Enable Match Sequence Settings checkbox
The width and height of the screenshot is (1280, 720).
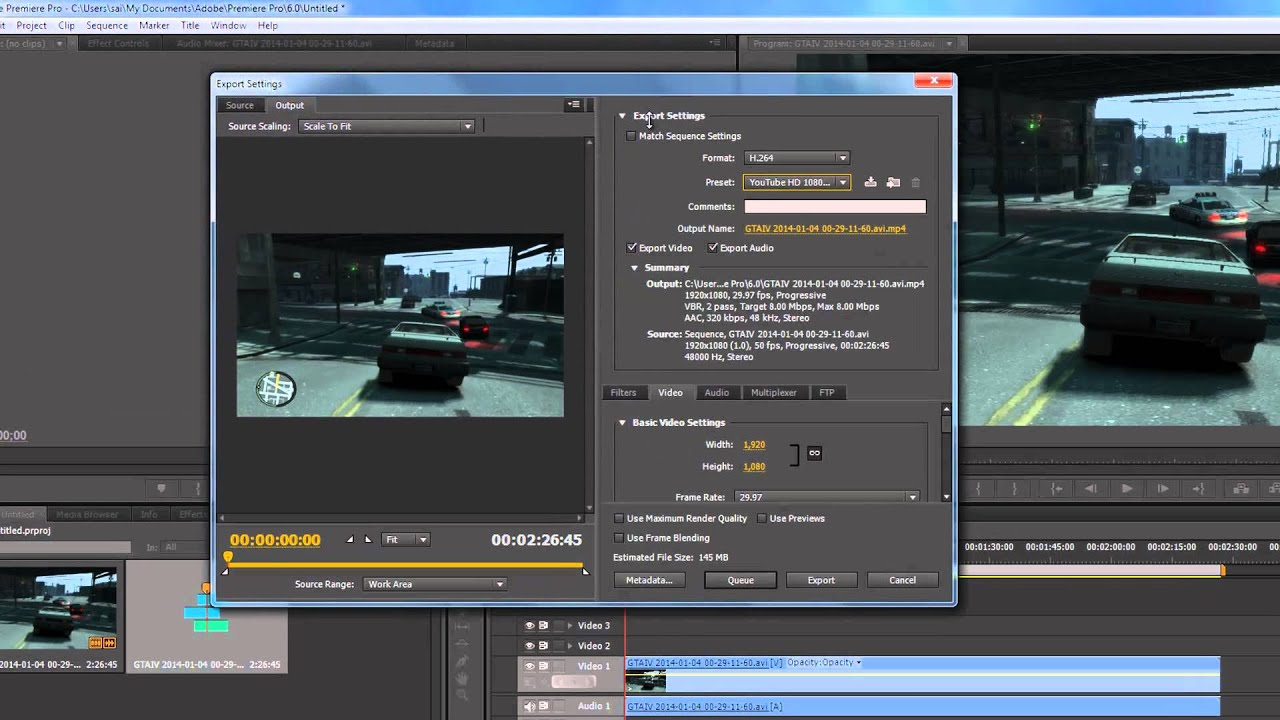click(631, 136)
